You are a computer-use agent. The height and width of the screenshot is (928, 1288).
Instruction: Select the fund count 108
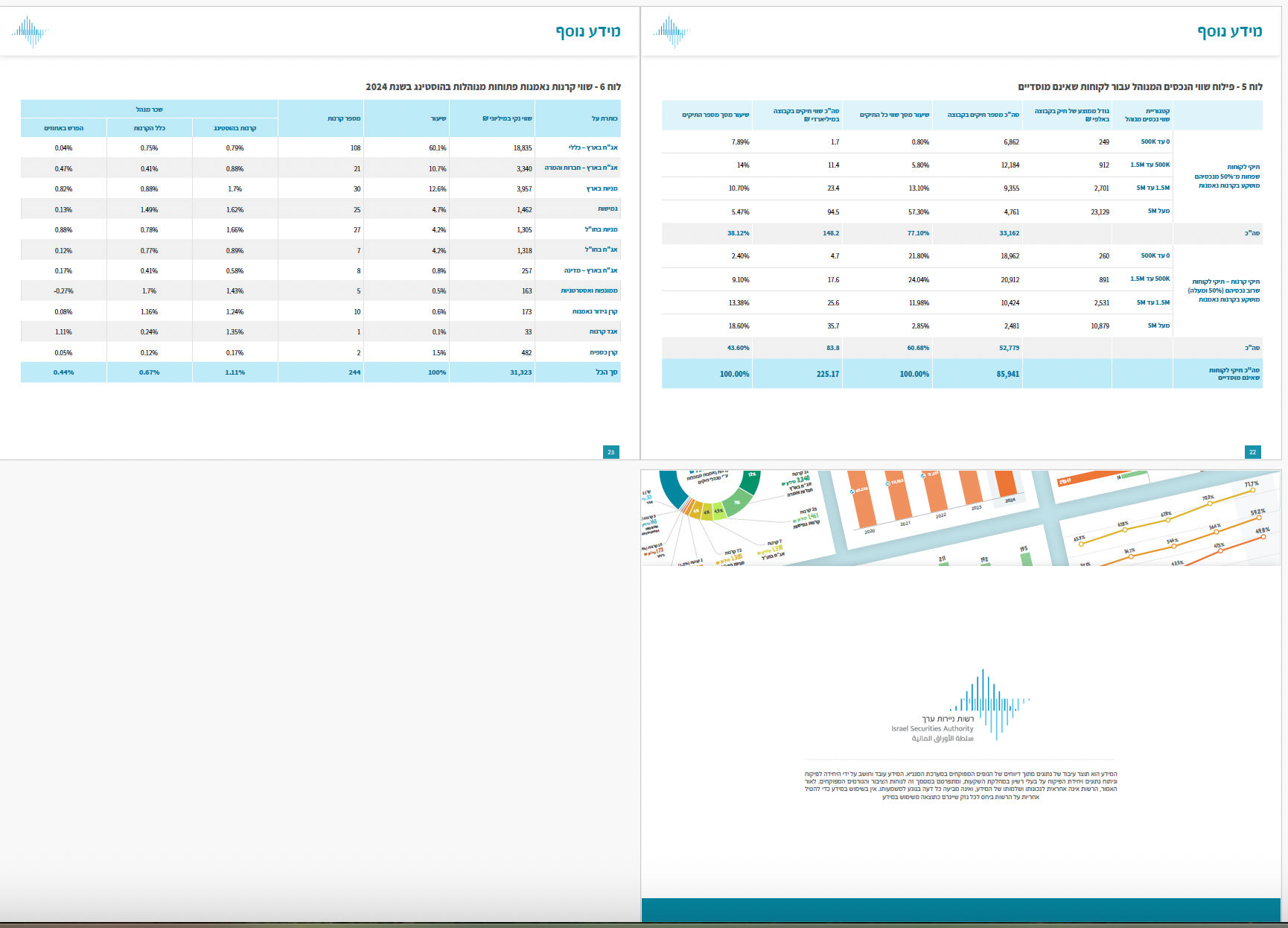click(356, 148)
